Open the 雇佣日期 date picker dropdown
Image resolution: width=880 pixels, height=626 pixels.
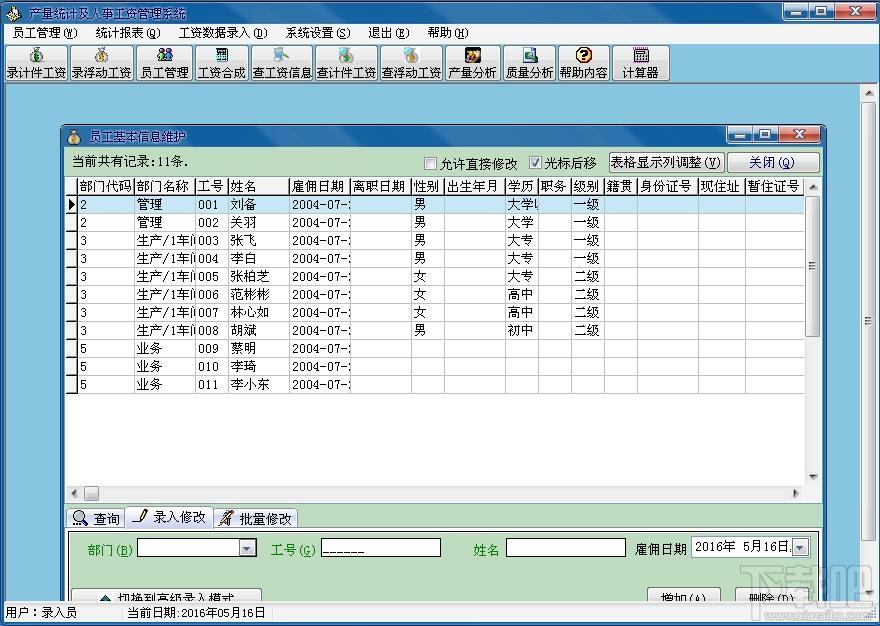[801, 547]
